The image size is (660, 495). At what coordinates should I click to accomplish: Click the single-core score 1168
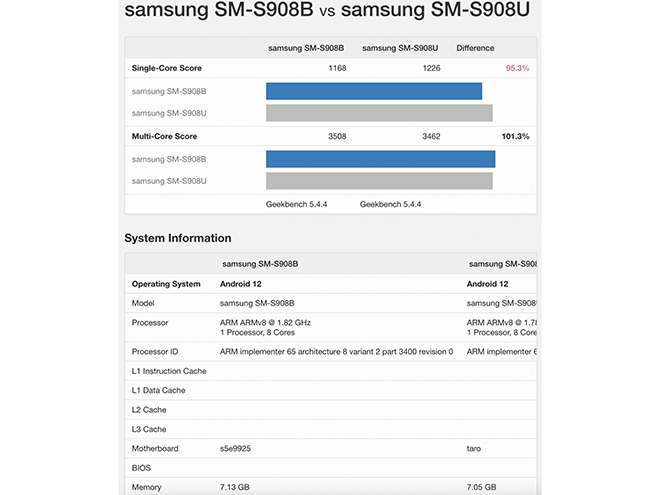point(337,68)
